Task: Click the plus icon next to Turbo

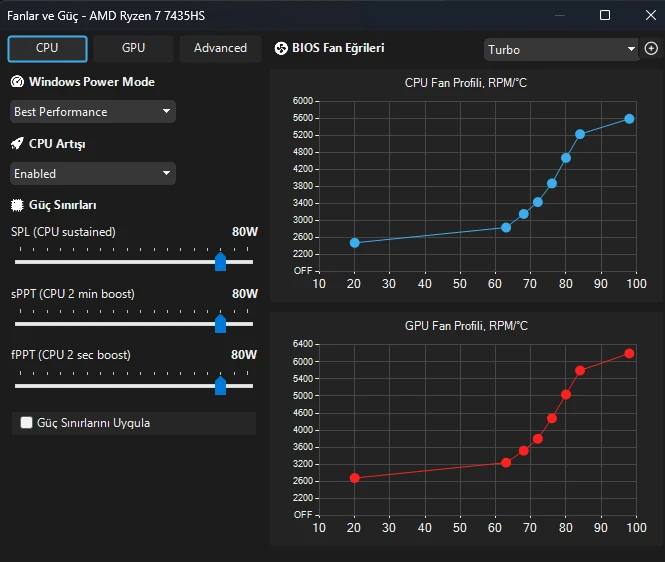Action: pyautogui.click(x=651, y=48)
